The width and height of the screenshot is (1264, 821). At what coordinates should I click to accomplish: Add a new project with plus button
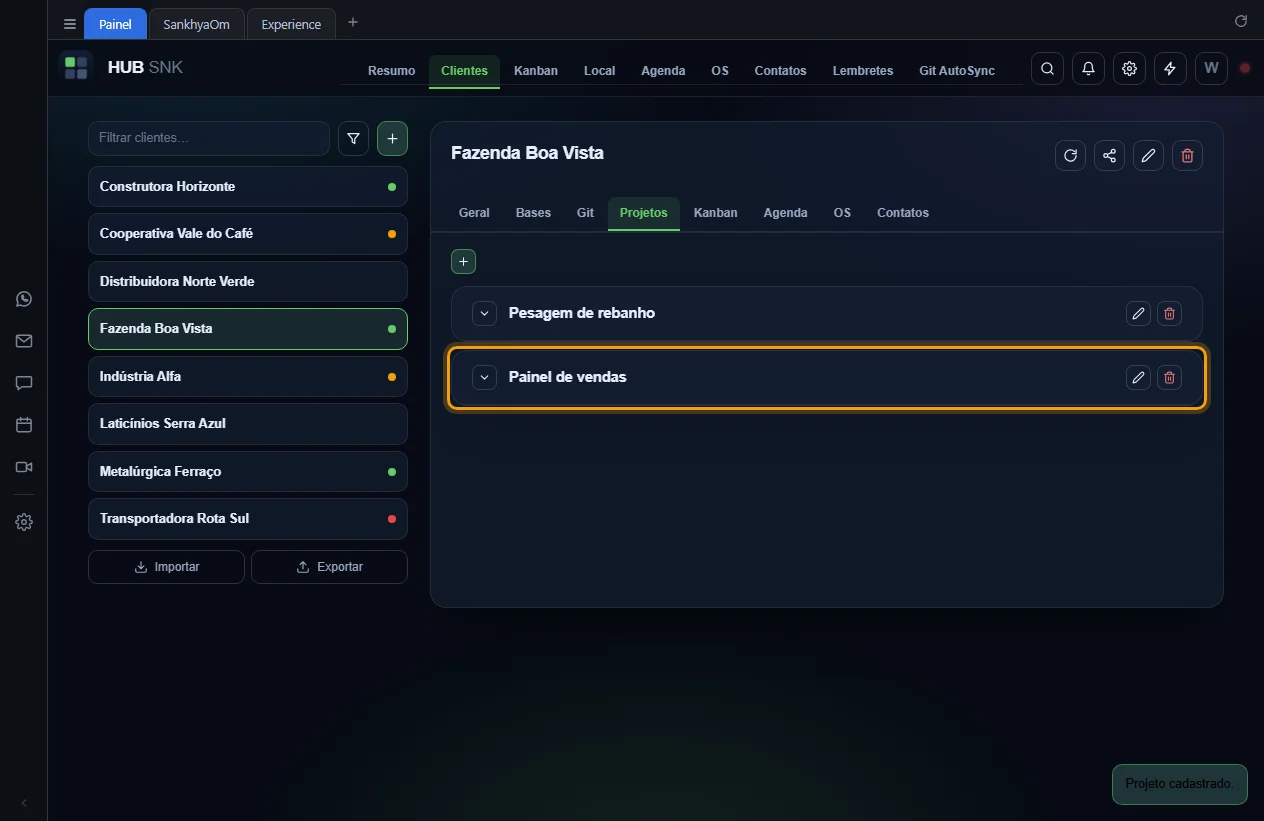tap(463, 261)
